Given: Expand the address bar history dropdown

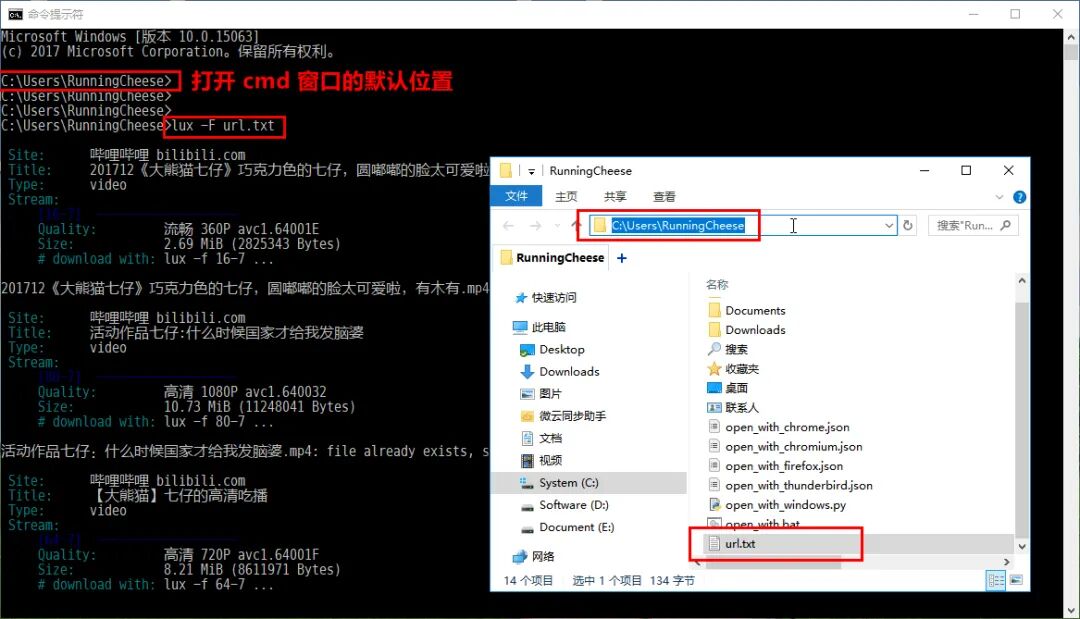Looking at the screenshot, I should click(x=889, y=225).
